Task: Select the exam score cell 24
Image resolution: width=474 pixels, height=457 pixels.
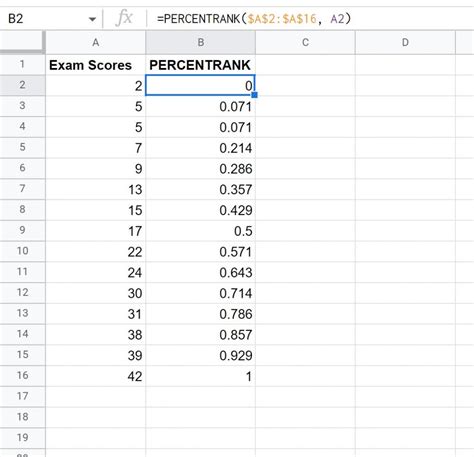Action: [x=96, y=272]
